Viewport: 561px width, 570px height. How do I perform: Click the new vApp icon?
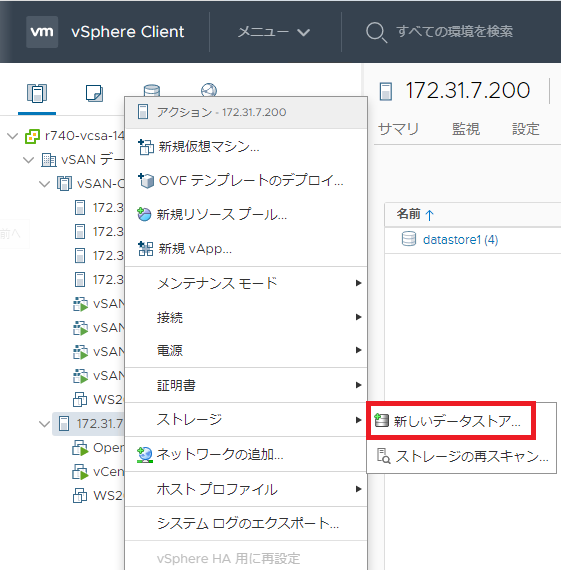tap(145, 249)
